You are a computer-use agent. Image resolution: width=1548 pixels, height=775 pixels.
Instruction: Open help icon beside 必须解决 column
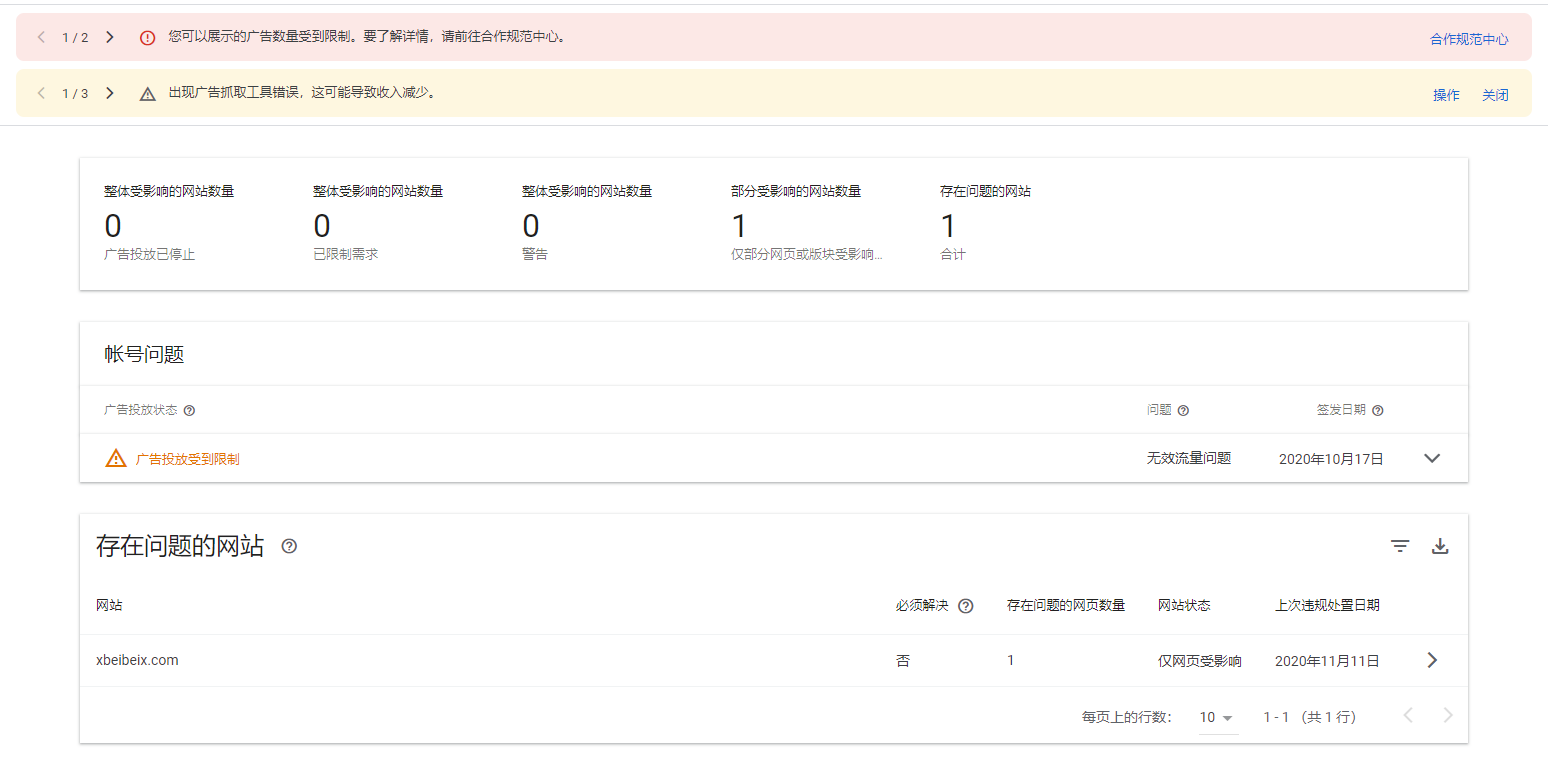pyautogui.click(x=965, y=605)
